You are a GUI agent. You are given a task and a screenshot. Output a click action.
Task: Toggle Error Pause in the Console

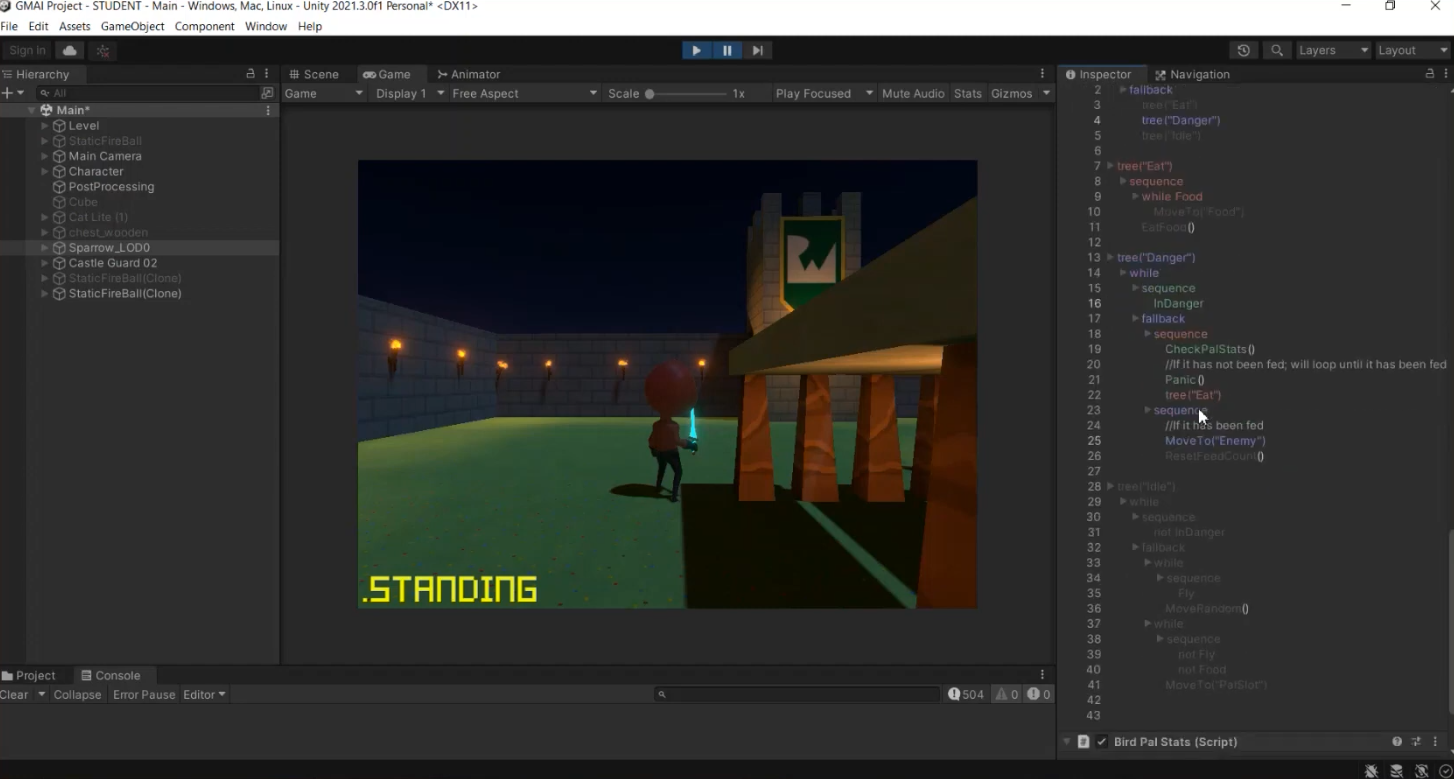pos(144,694)
